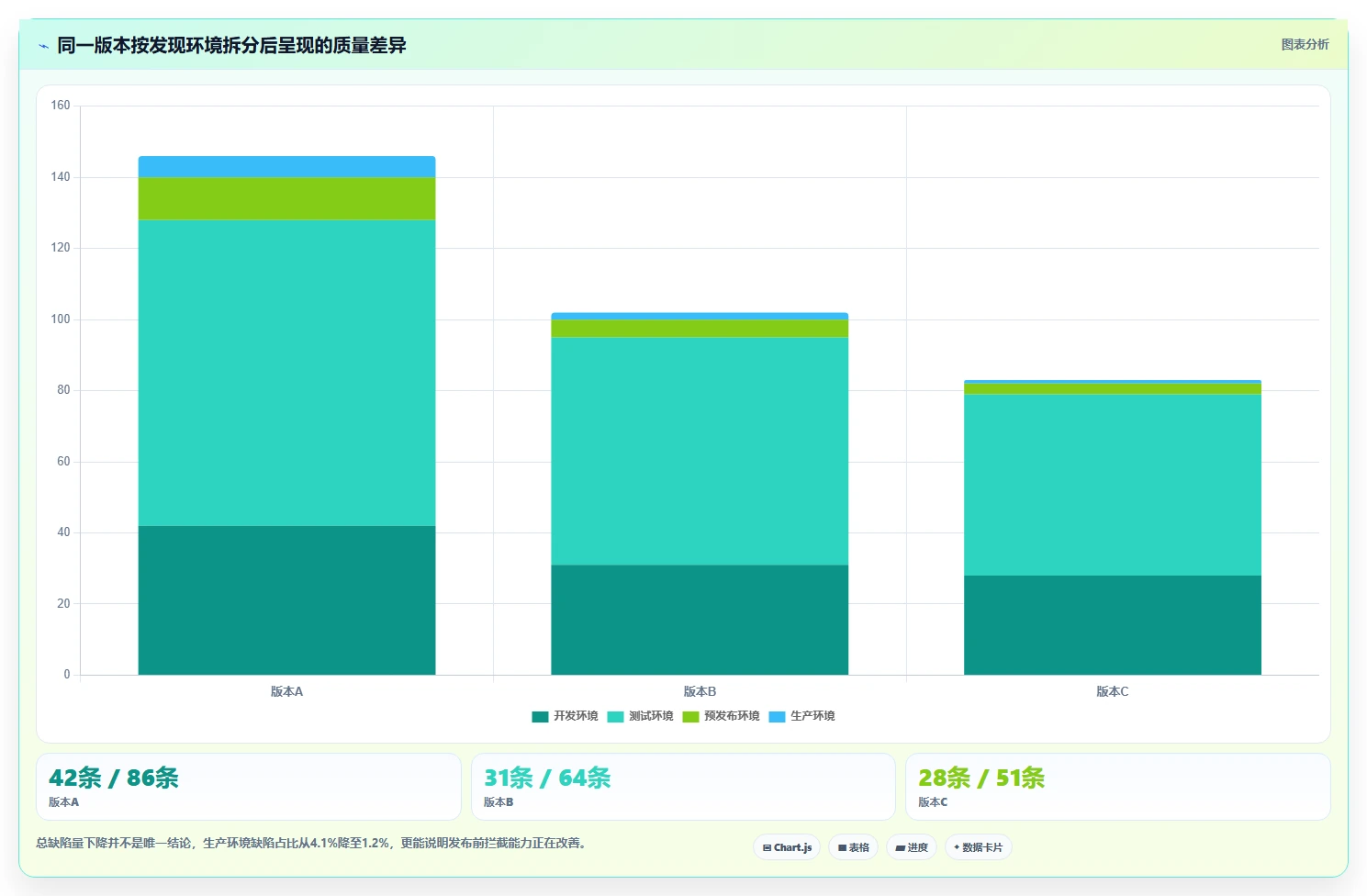Click the 版本A production blue bar segment
The height and width of the screenshot is (896, 1367).
tap(286, 166)
